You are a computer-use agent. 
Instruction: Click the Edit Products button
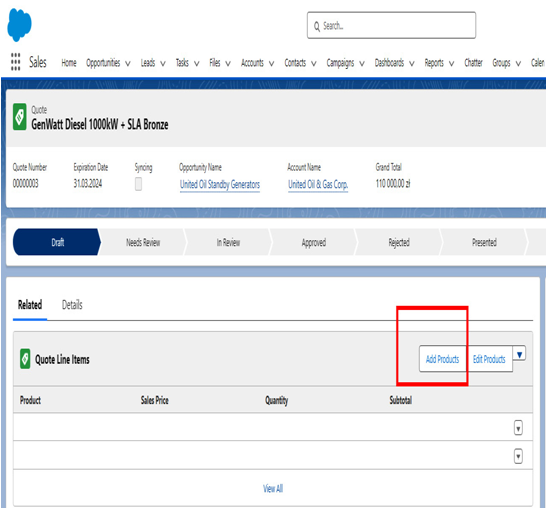[x=489, y=359]
